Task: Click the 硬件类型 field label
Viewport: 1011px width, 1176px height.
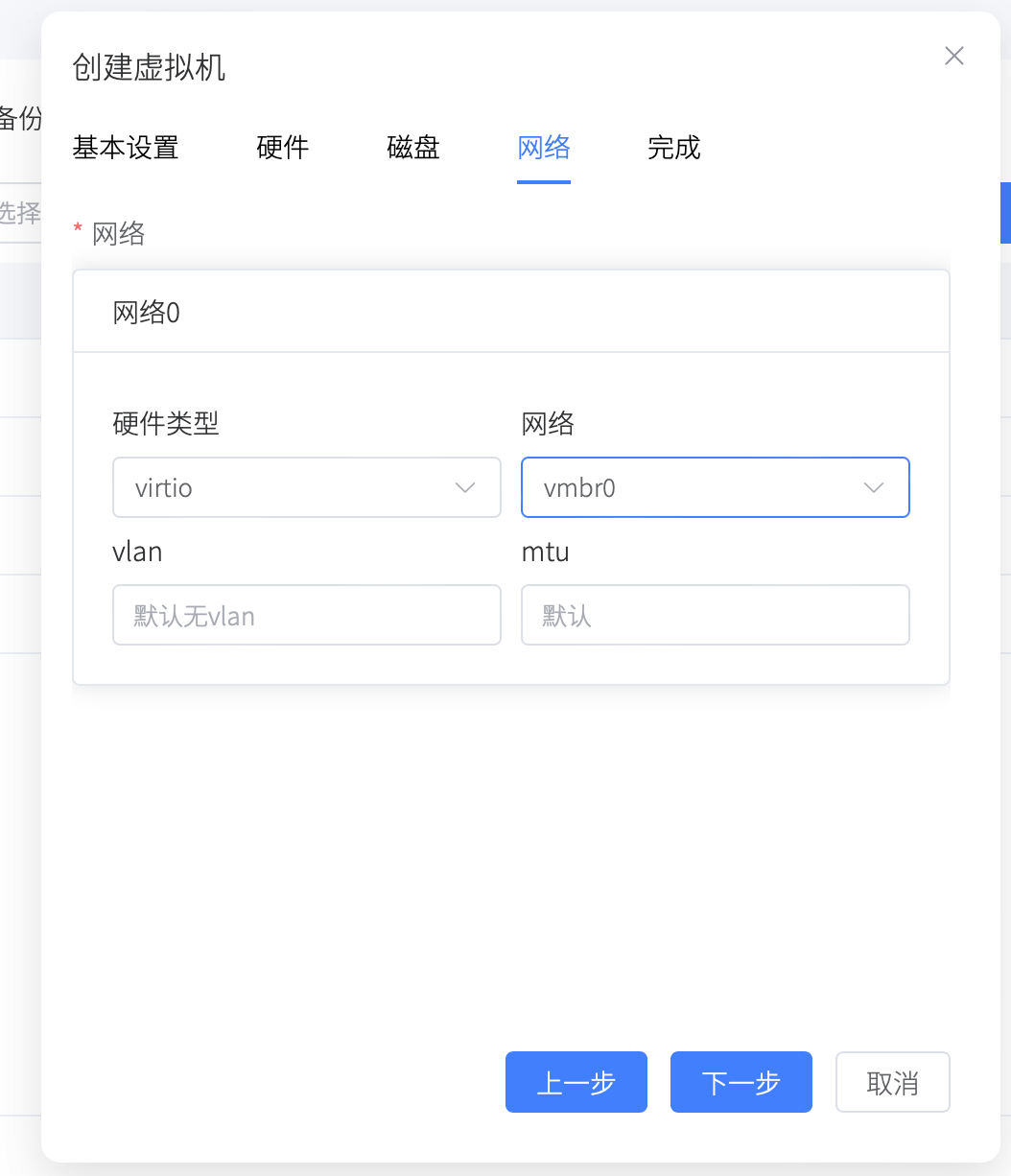Action: pyautogui.click(x=165, y=424)
